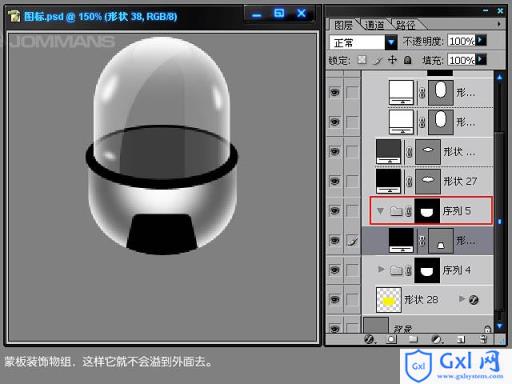Click the yellow 形状 28 layer thumbnail
Image resolution: width=512 pixels, height=384 pixels.
click(389, 300)
